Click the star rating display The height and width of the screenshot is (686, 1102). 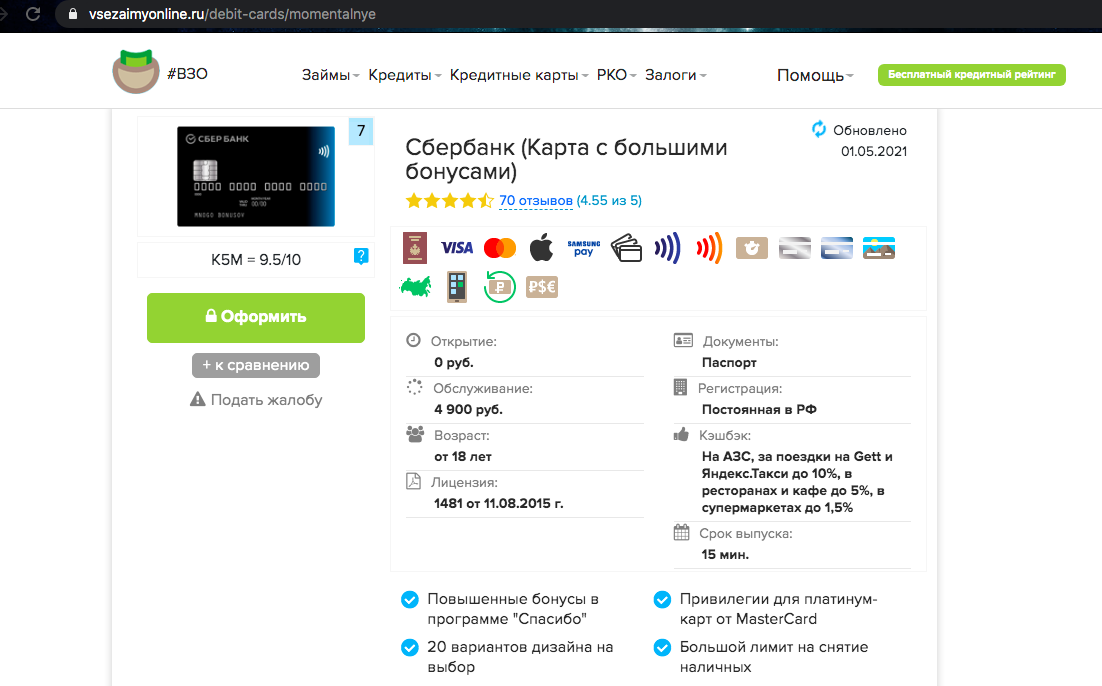pos(450,201)
